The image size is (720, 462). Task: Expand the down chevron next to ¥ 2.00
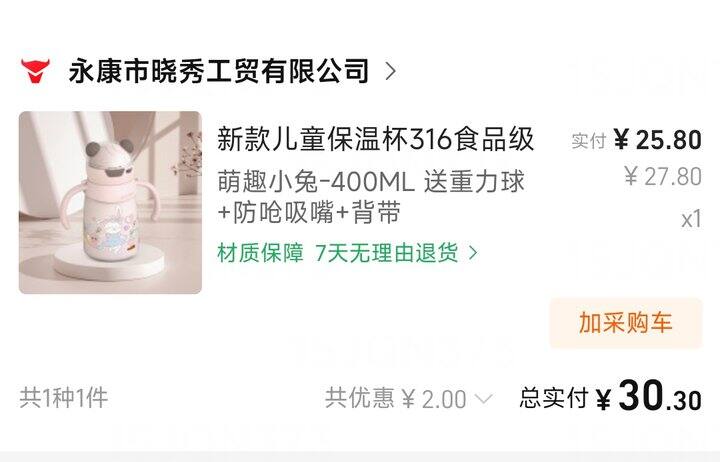pos(483,399)
